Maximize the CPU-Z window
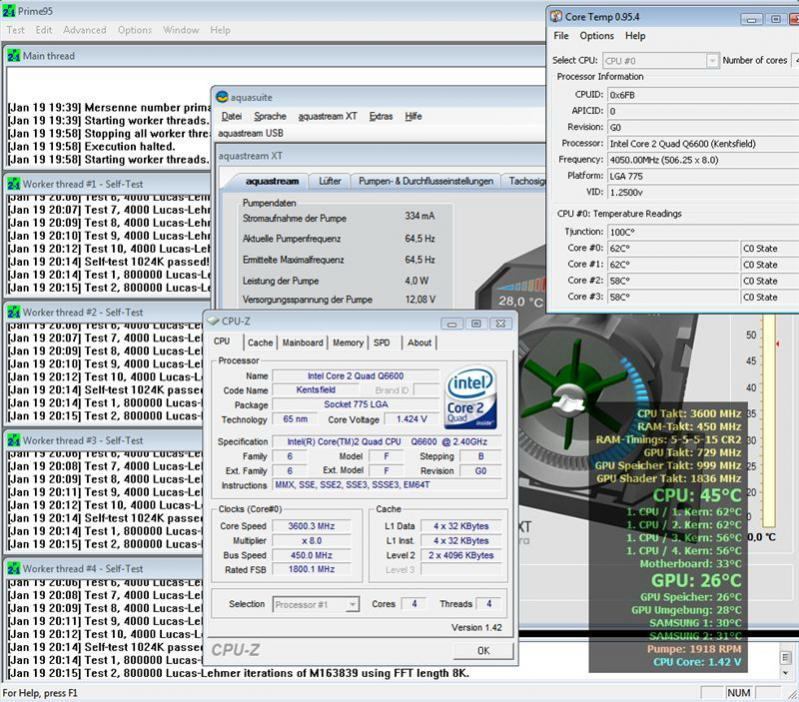This screenshot has height=702, width=799. pyautogui.click(x=476, y=323)
